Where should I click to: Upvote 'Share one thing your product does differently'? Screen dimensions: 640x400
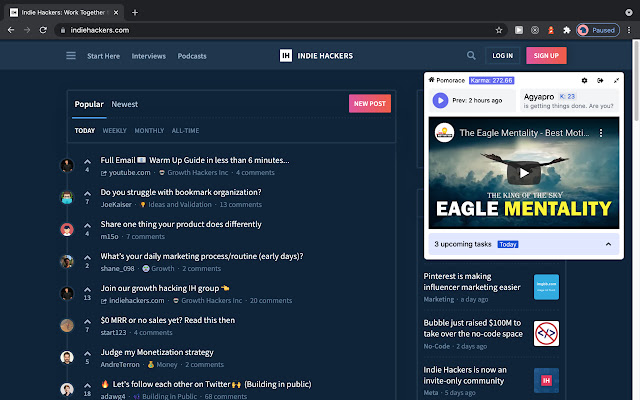pyautogui.click(x=87, y=225)
